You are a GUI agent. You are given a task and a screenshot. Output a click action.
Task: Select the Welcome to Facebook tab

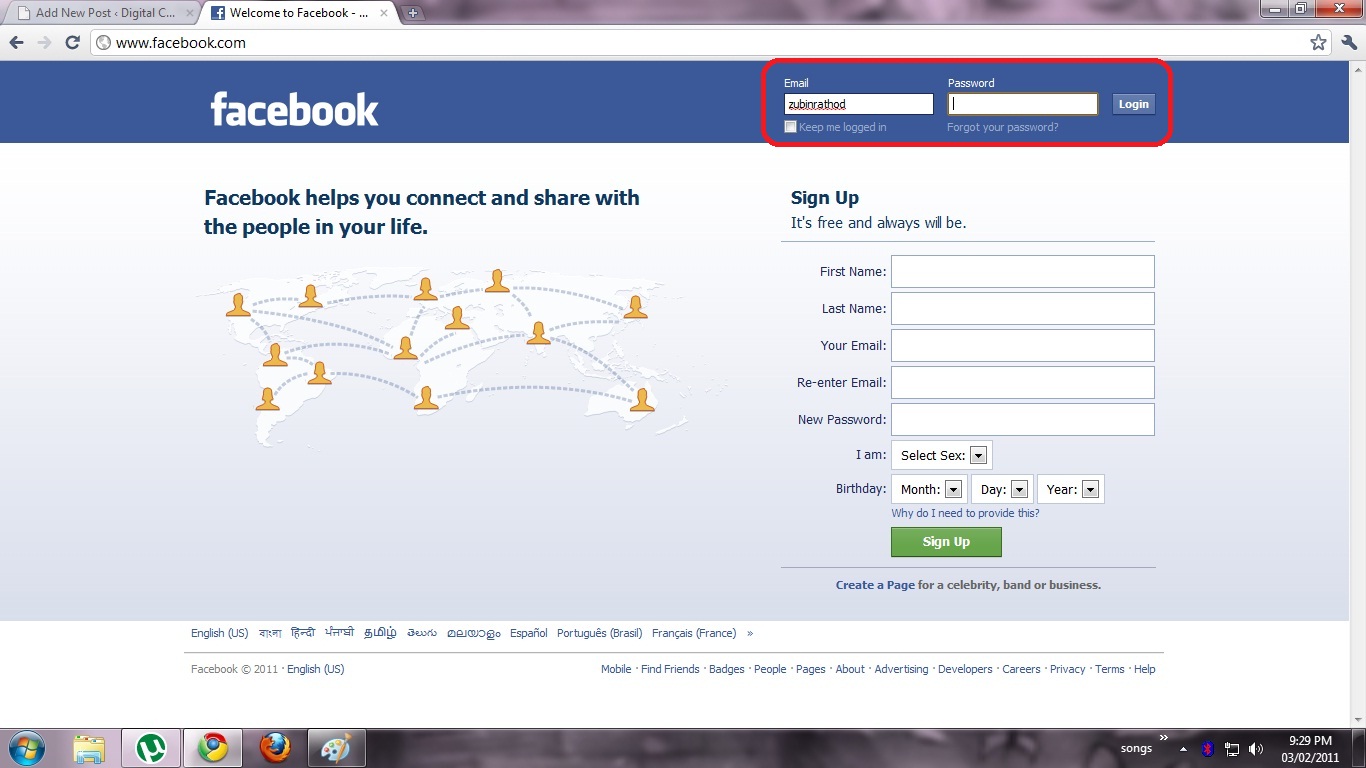pyautogui.click(x=297, y=13)
